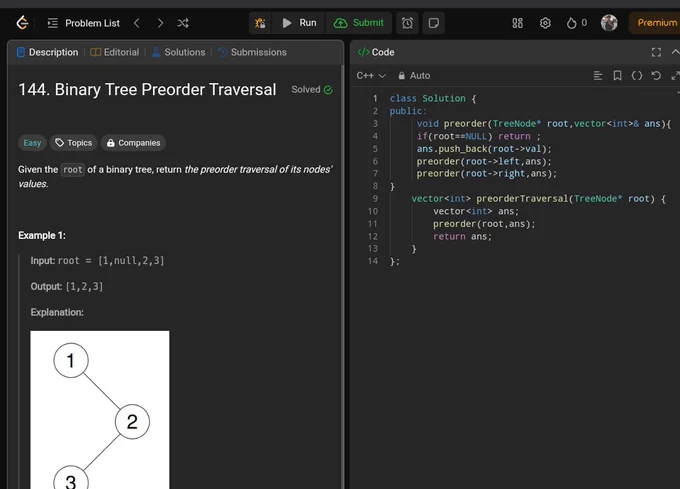Screen dimensions: 680x489
Task: Toggle fullscreen for the Code panel
Action: point(656,52)
